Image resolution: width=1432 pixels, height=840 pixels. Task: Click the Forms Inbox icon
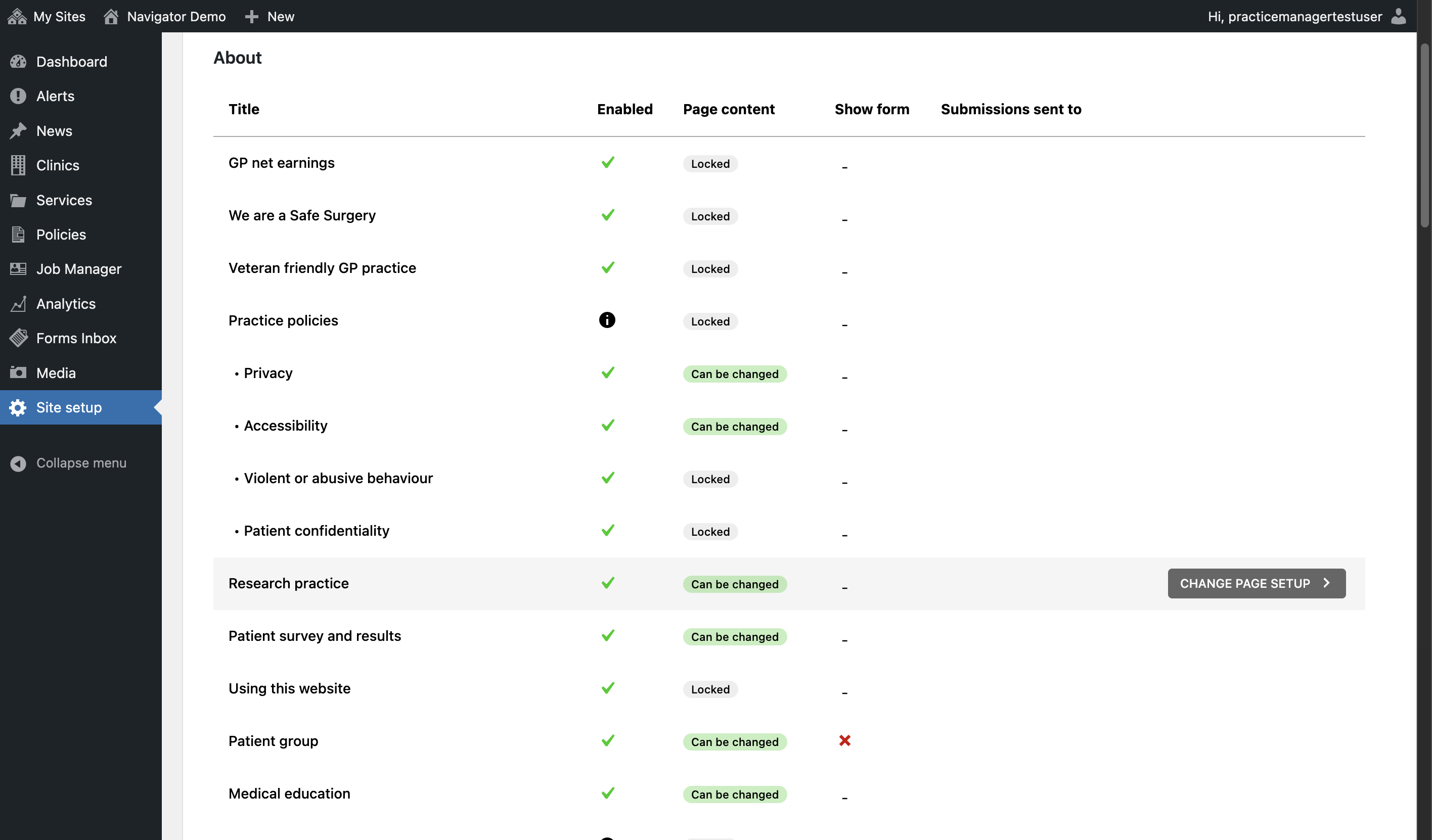[x=18, y=338]
